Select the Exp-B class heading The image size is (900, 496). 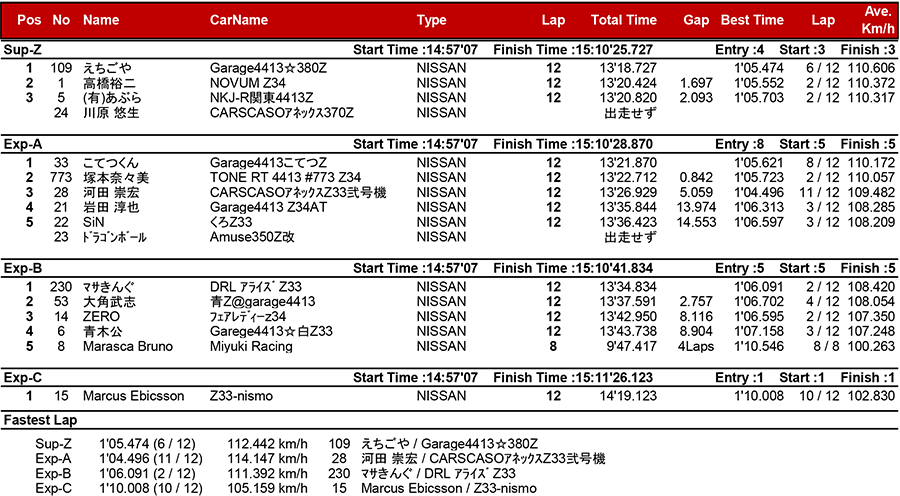coord(23,268)
